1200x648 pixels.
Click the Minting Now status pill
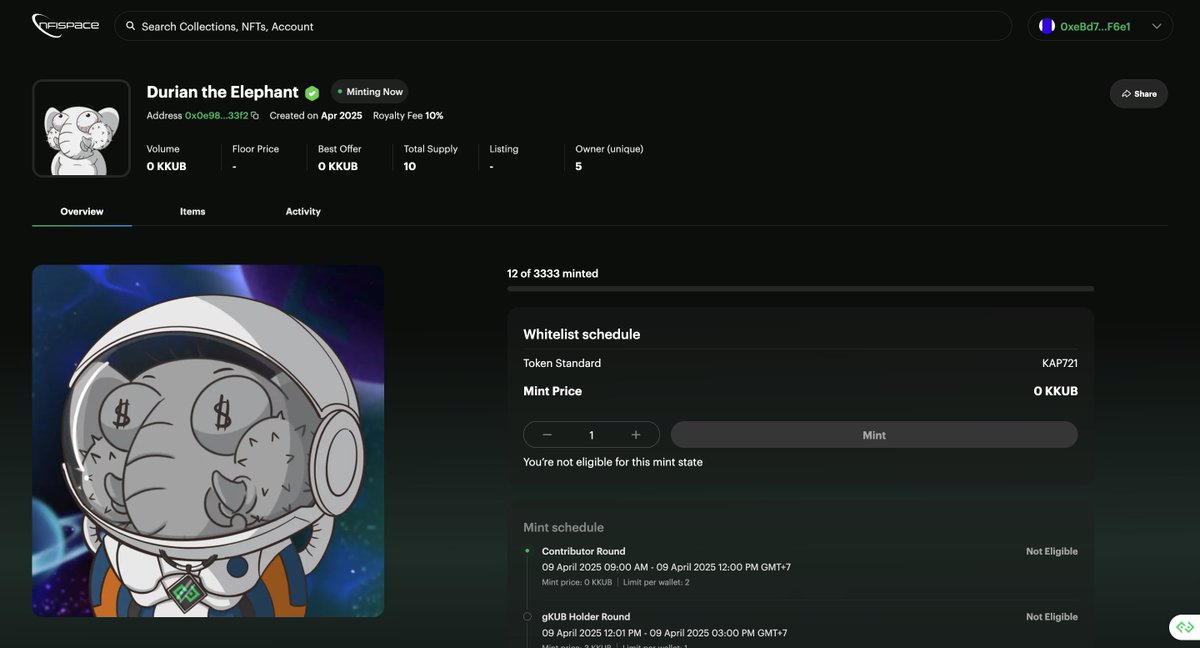(370, 91)
